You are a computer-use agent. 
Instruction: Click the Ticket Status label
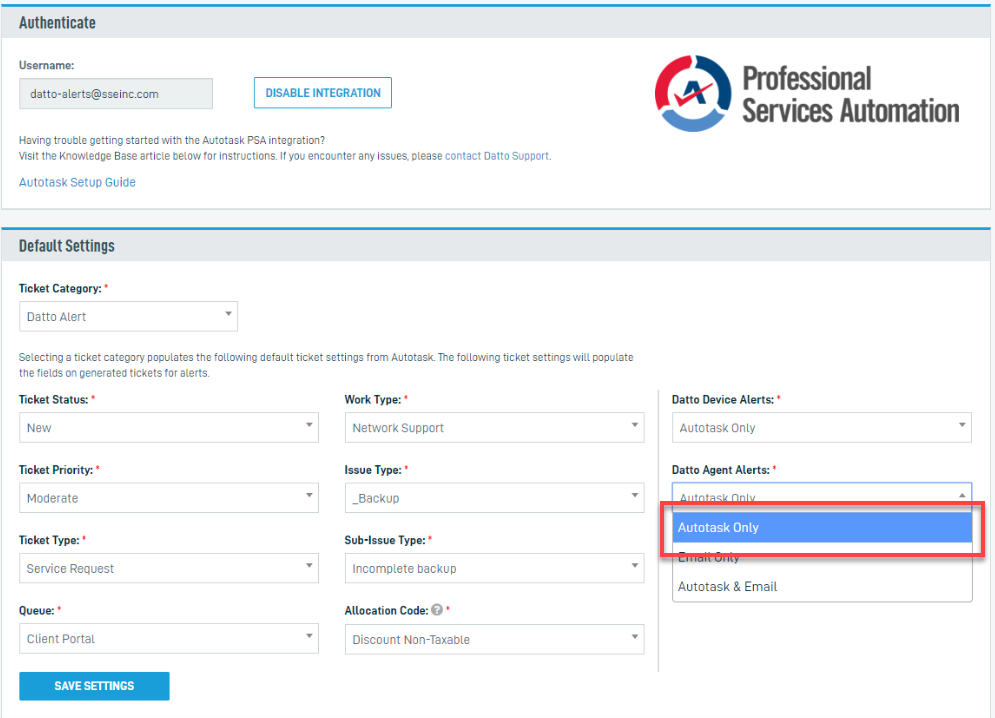coord(53,399)
